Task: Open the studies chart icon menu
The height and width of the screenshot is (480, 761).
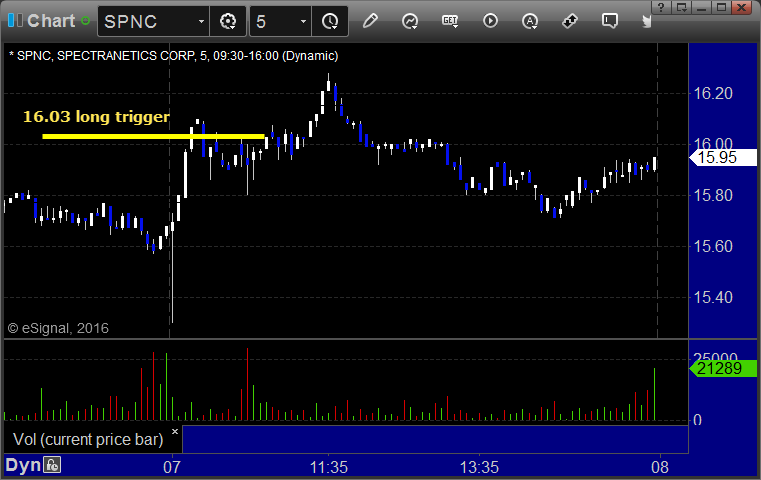Action: click(410, 21)
